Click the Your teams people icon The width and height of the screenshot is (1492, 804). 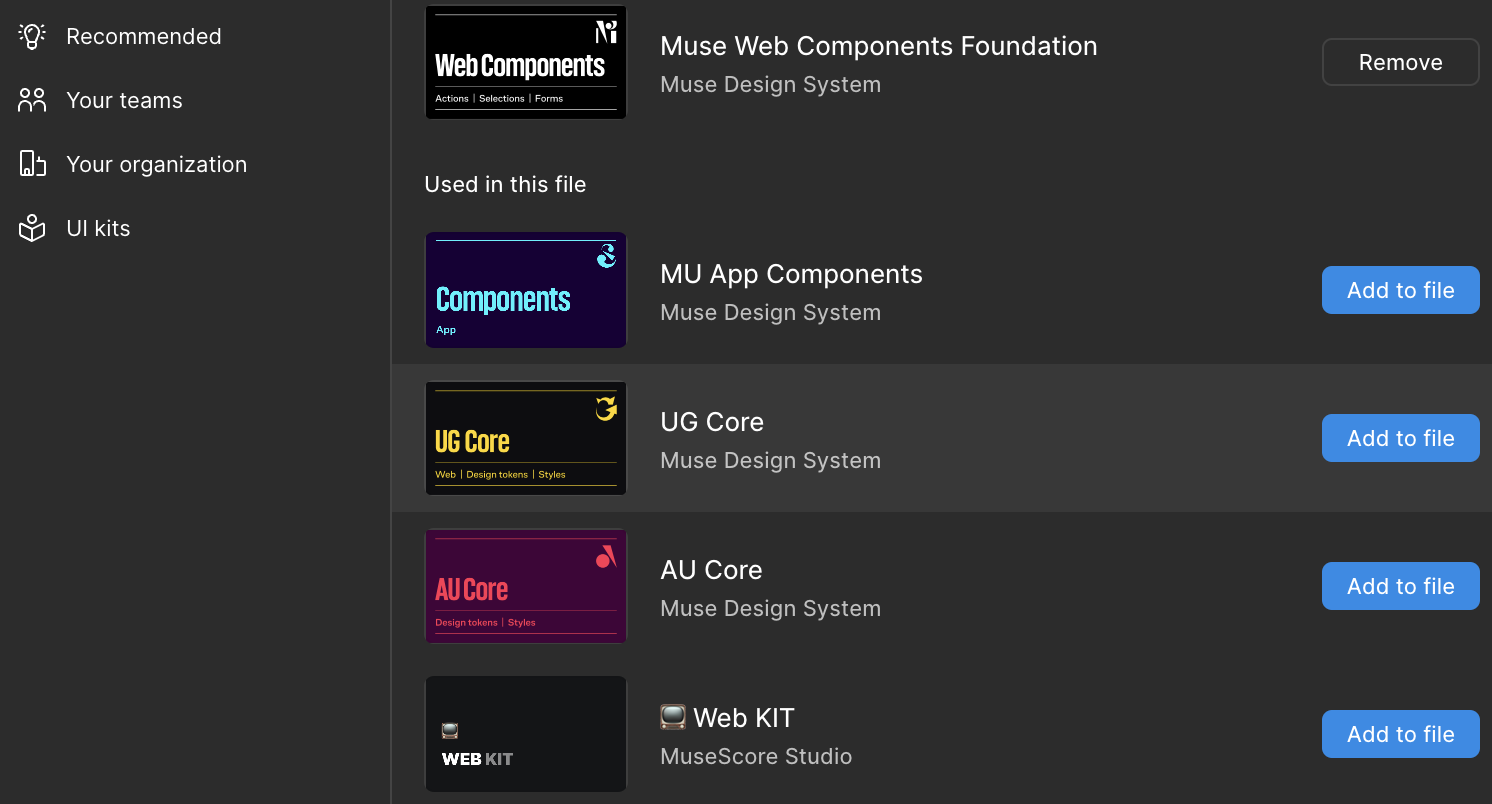click(x=32, y=100)
